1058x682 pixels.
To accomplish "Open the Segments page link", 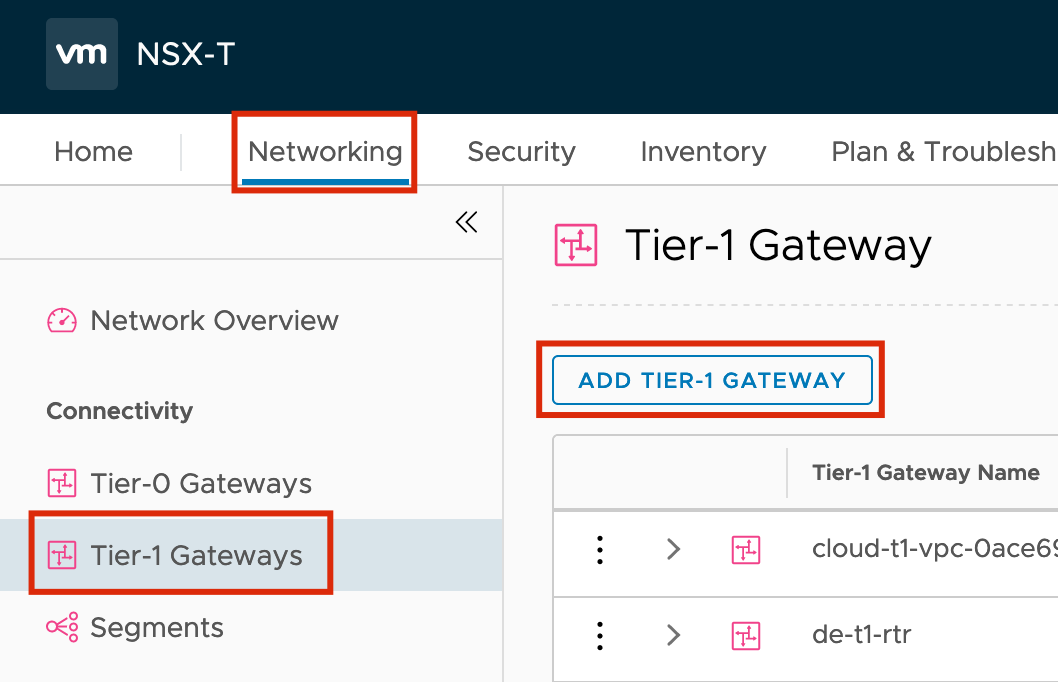I will coord(157,627).
